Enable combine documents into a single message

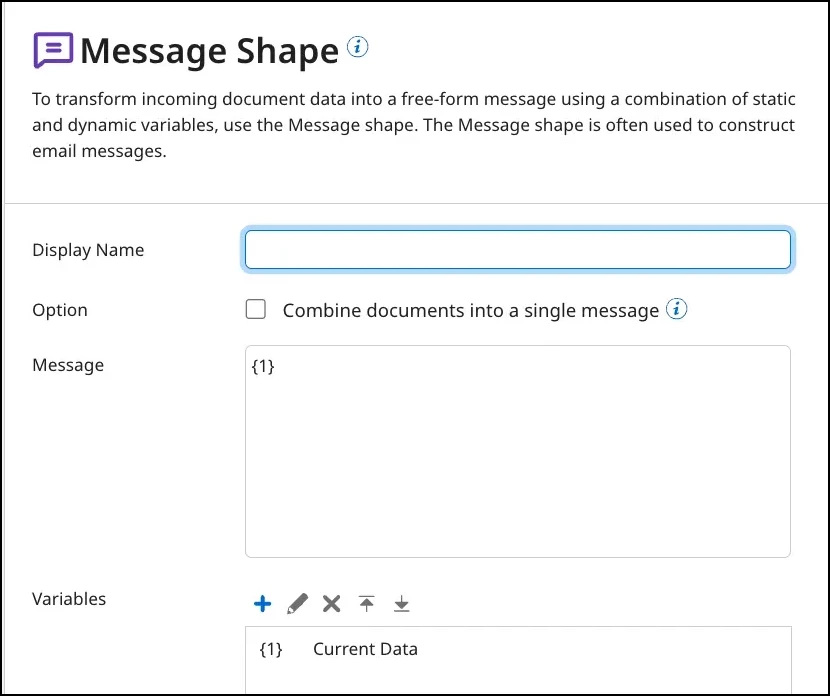[255, 309]
